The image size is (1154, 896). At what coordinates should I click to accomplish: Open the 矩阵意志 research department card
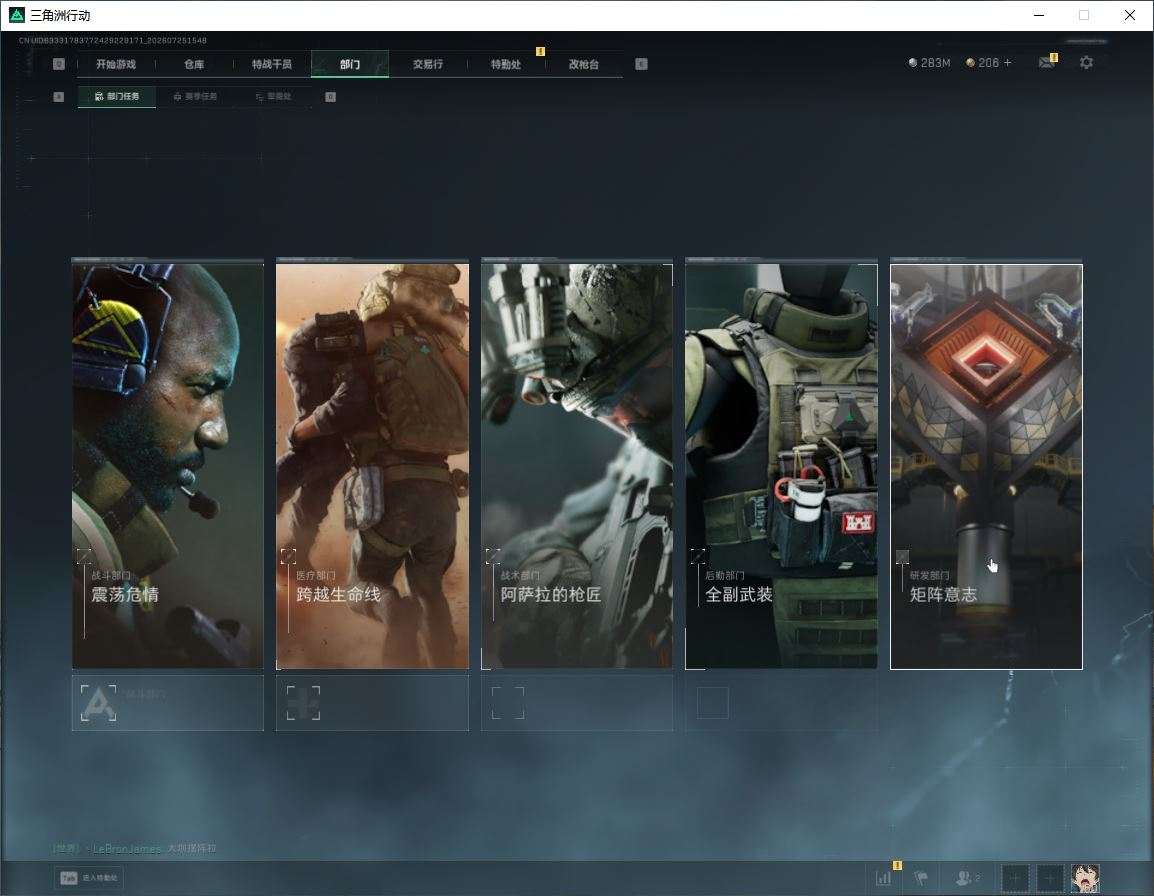coord(986,465)
